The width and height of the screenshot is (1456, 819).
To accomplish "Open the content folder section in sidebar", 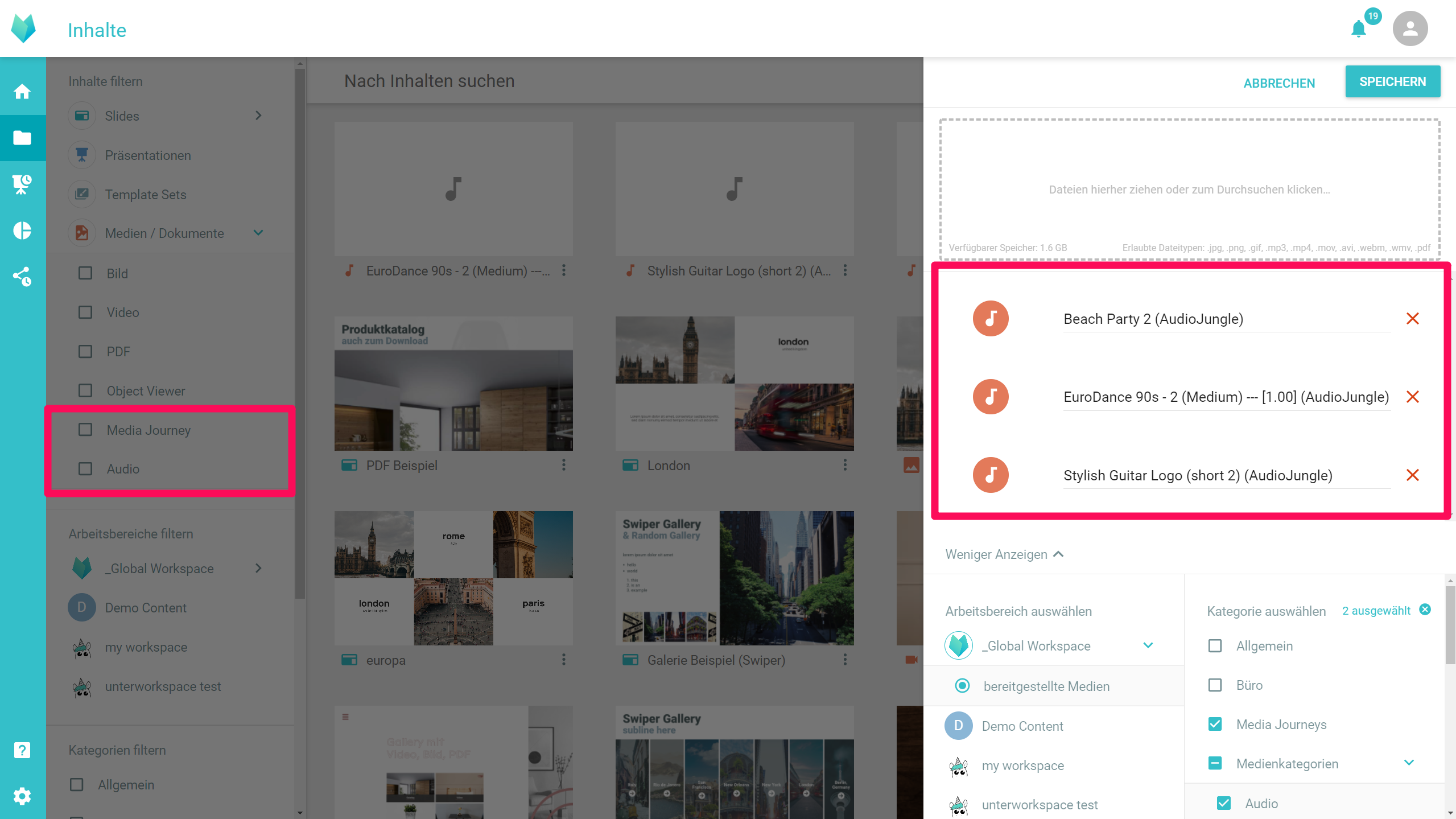I will [22, 138].
